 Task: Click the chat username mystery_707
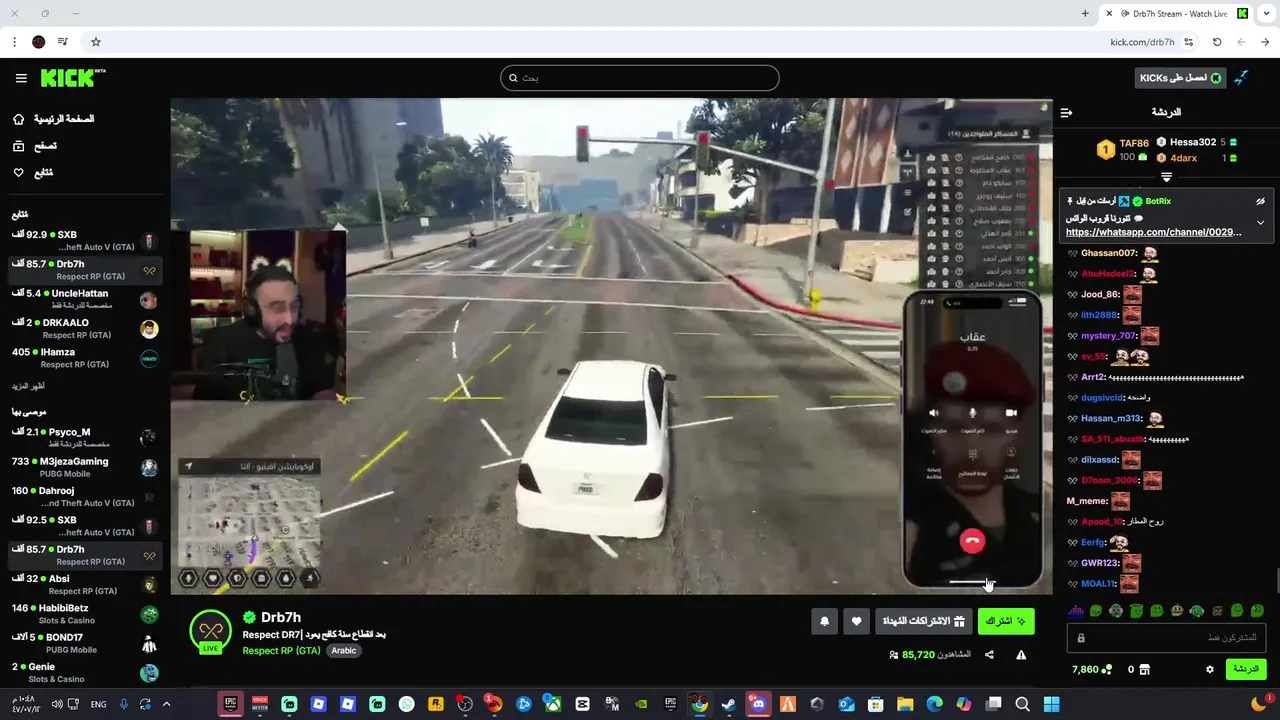click(1108, 336)
